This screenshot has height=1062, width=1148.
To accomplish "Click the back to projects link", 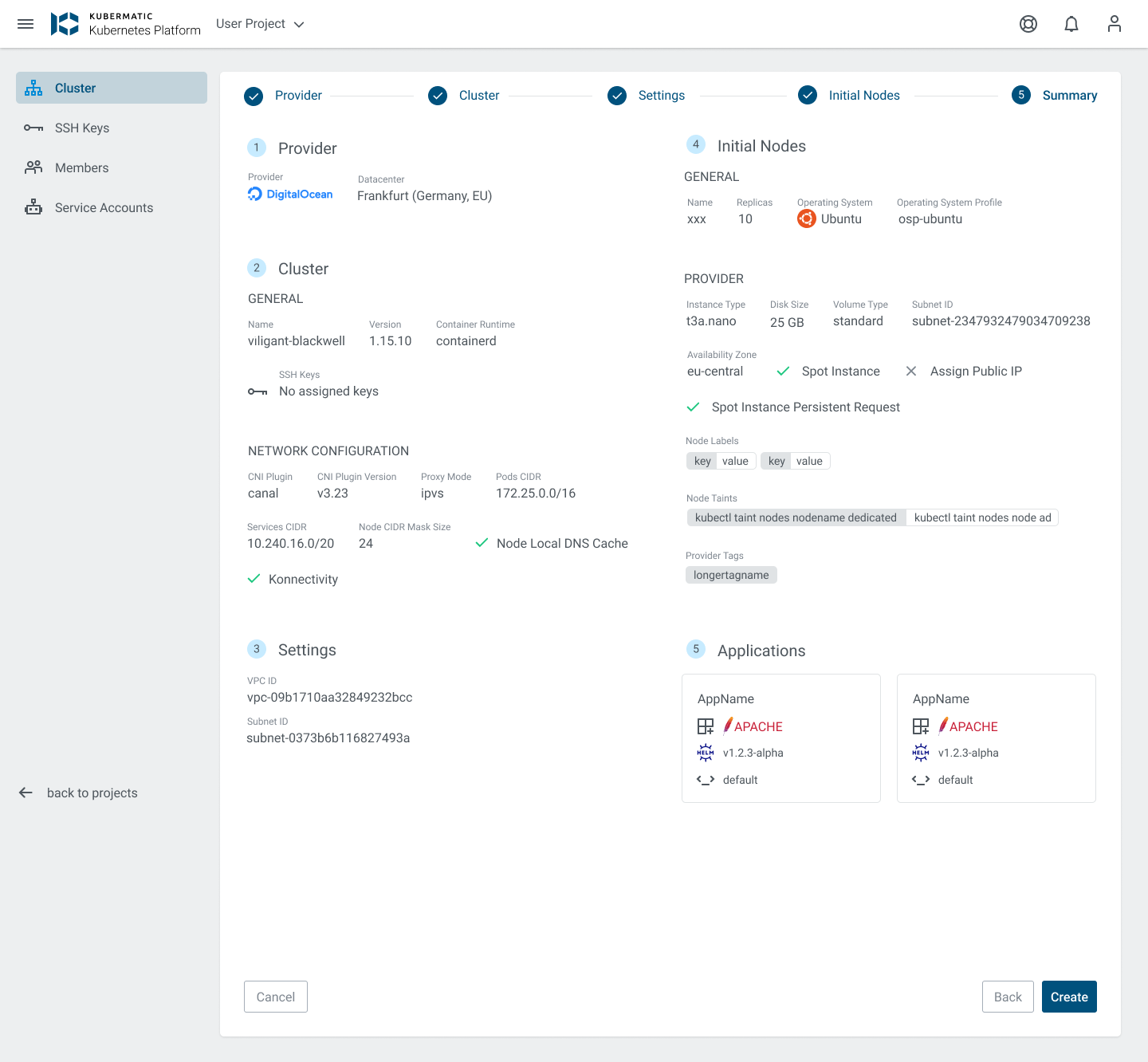I will coord(92,793).
